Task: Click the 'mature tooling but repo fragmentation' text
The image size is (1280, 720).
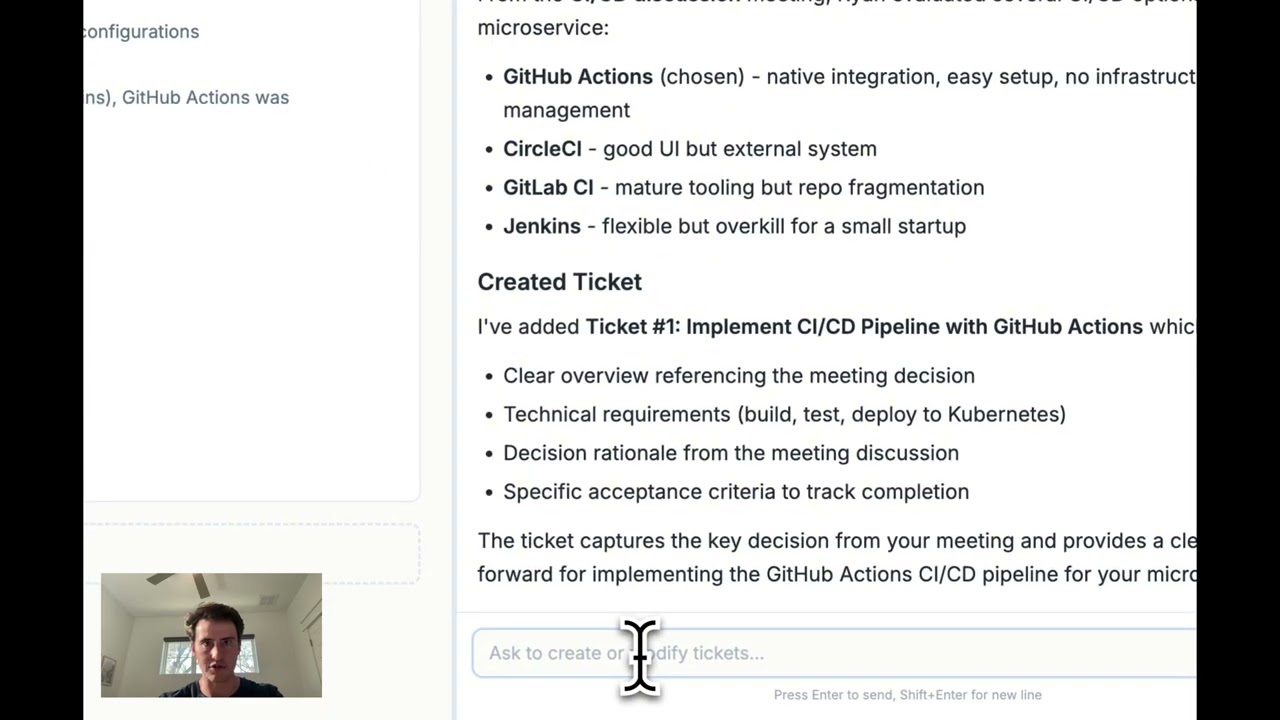Action: click(x=799, y=188)
